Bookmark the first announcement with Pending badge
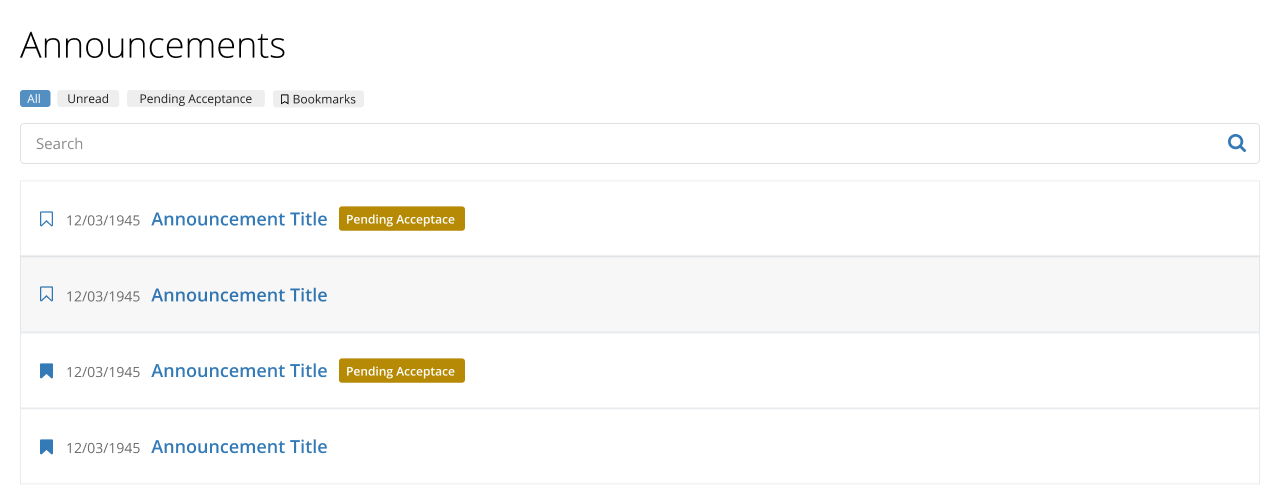This screenshot has width=1280, height=504. pyautogui.click(x=46, y=219)
